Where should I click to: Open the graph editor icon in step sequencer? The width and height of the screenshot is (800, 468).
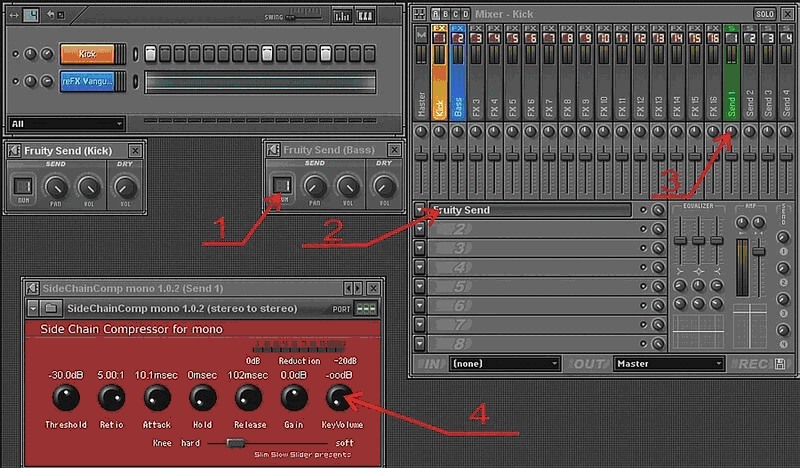point(342,16)
